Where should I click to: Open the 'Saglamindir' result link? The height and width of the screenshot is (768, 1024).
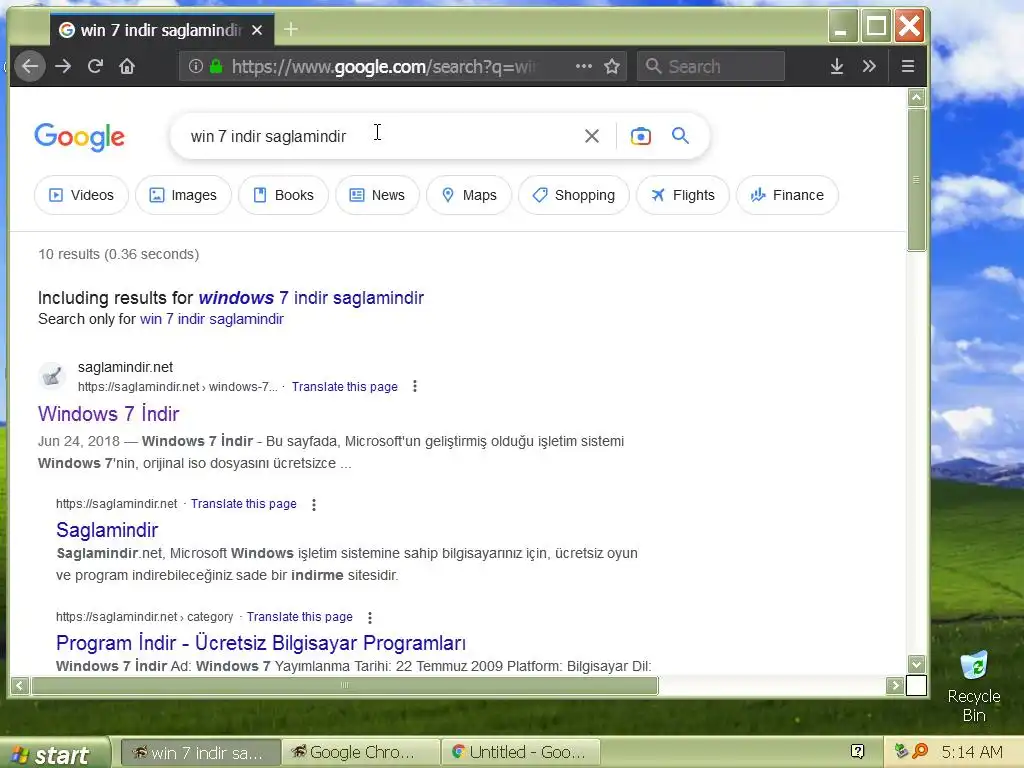(x=107, y=530)
